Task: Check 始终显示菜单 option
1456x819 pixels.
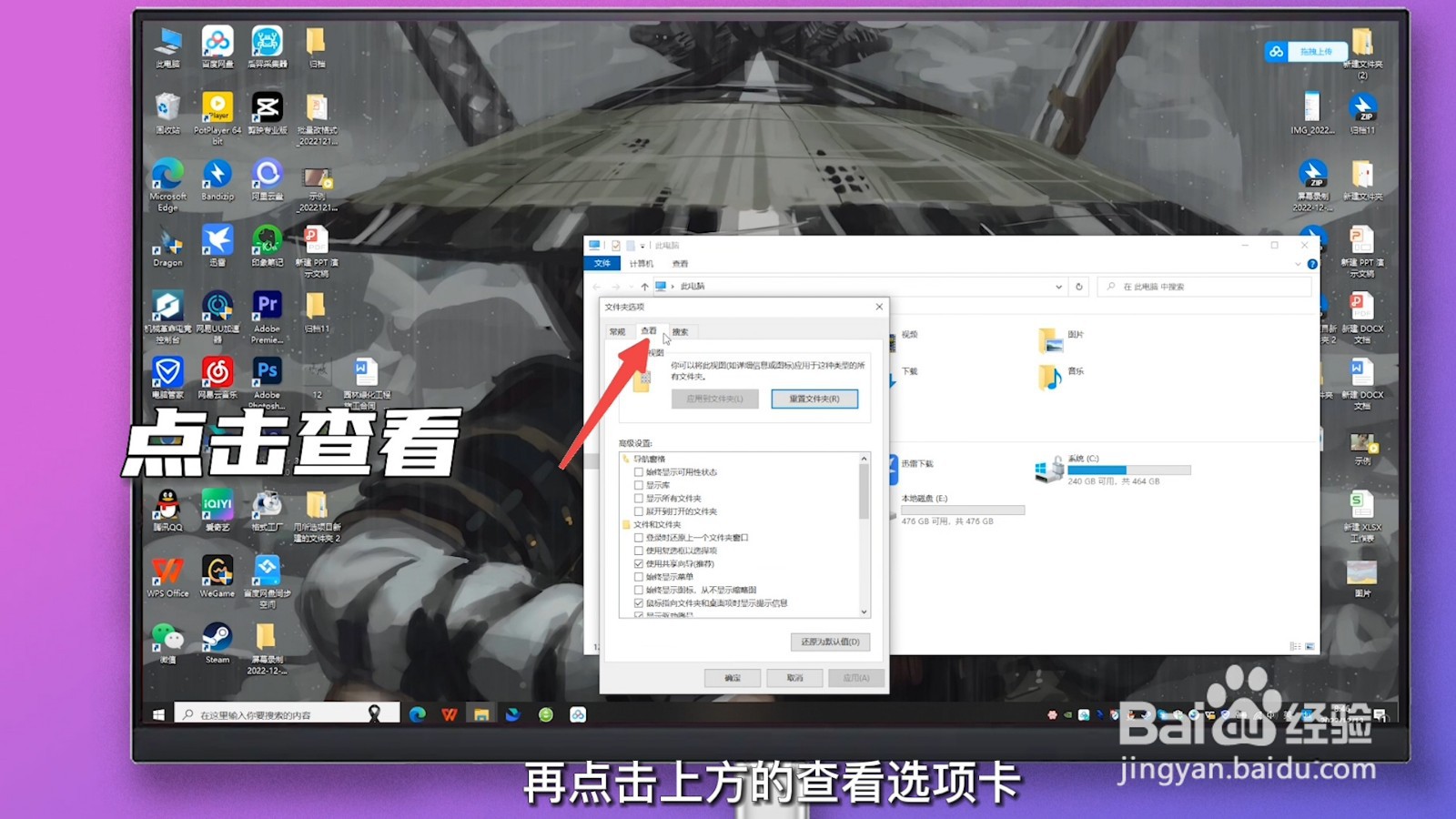Action: [x=639, y=577]
